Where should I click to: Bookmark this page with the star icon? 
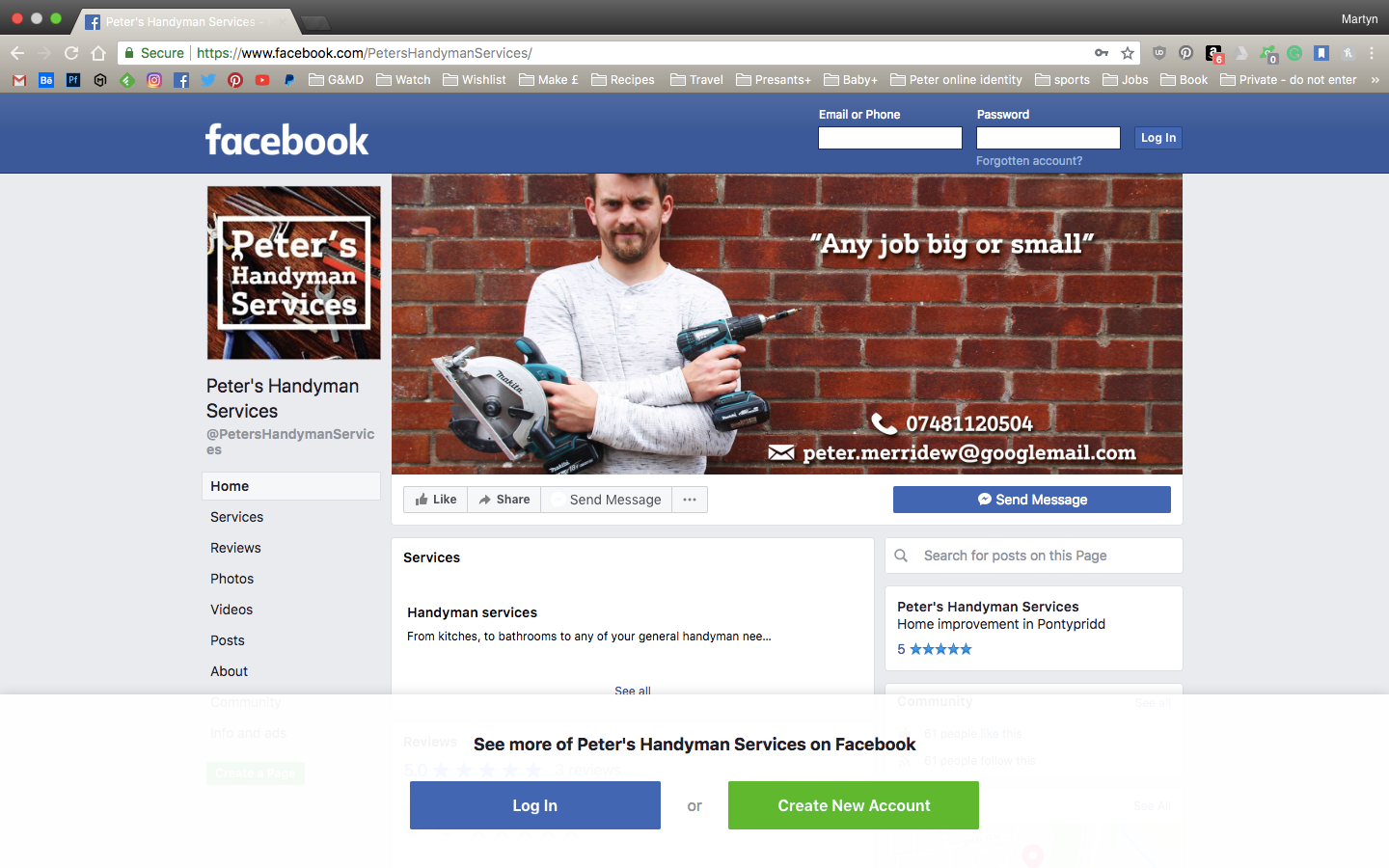point(1128,53)
